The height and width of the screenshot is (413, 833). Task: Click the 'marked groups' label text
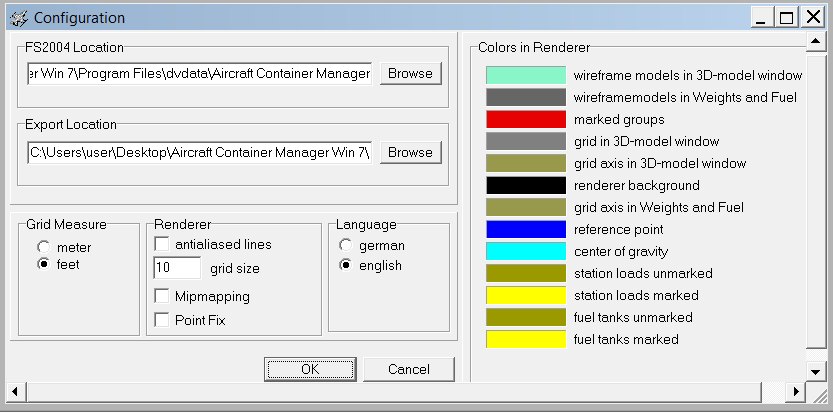[619, 120]
